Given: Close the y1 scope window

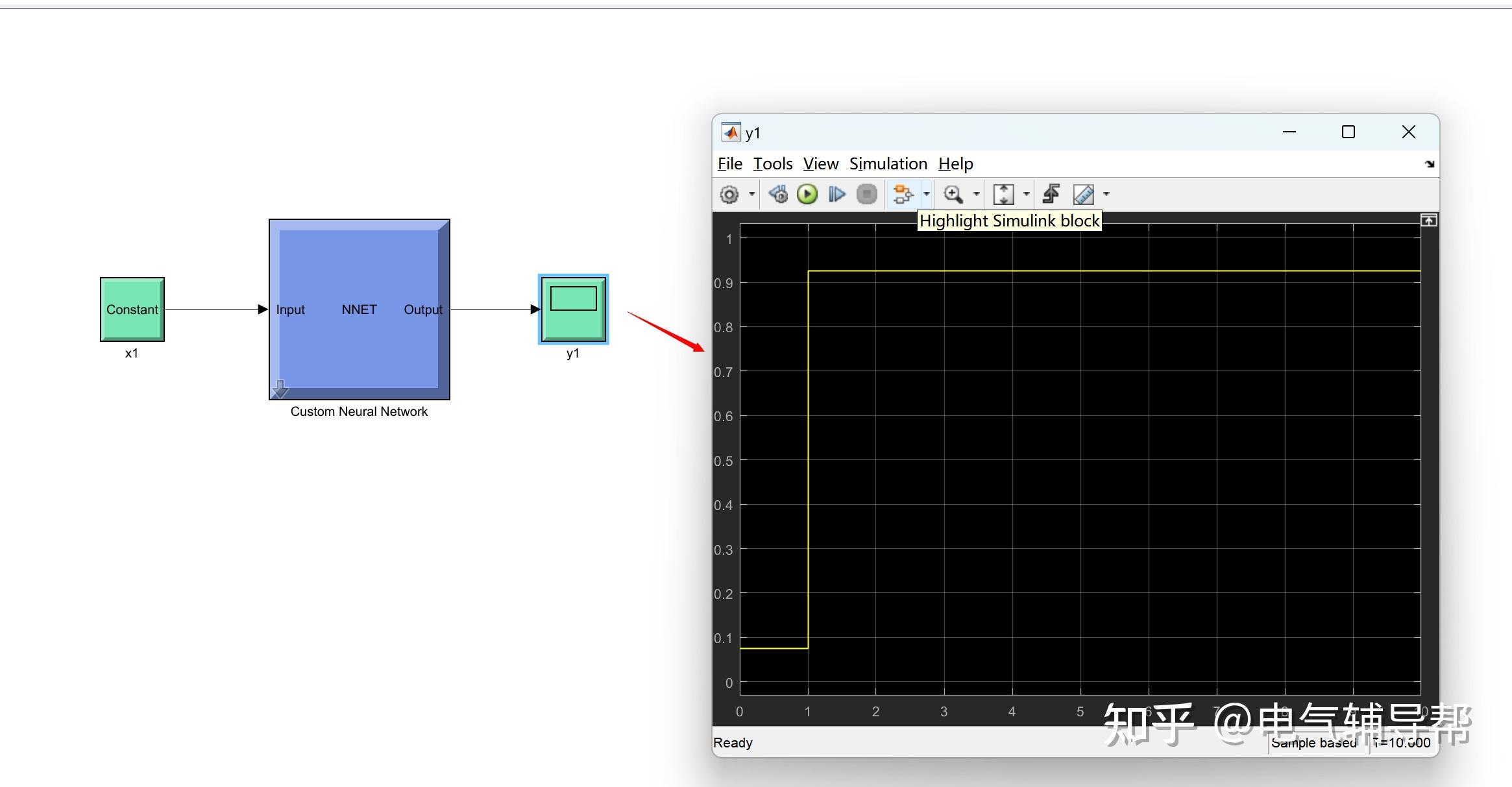Looking at the screenshot, I should 1409,132.
